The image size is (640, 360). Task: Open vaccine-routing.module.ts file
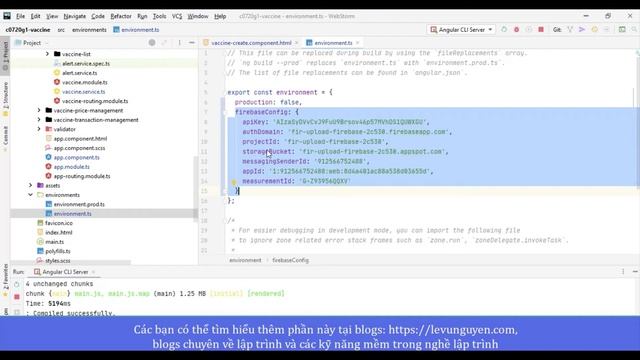click(95, 101)
